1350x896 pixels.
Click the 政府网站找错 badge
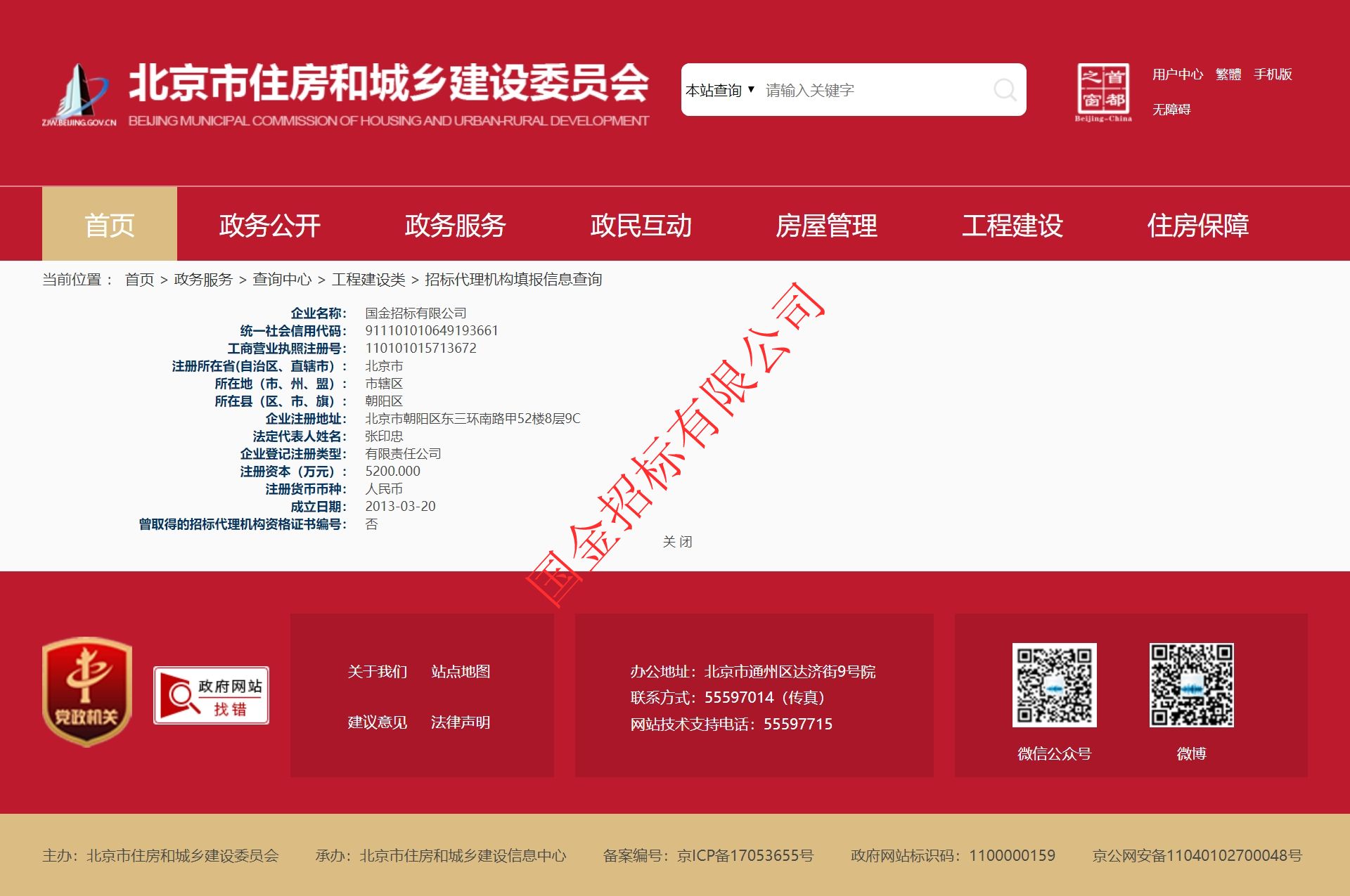coord(211,695)
